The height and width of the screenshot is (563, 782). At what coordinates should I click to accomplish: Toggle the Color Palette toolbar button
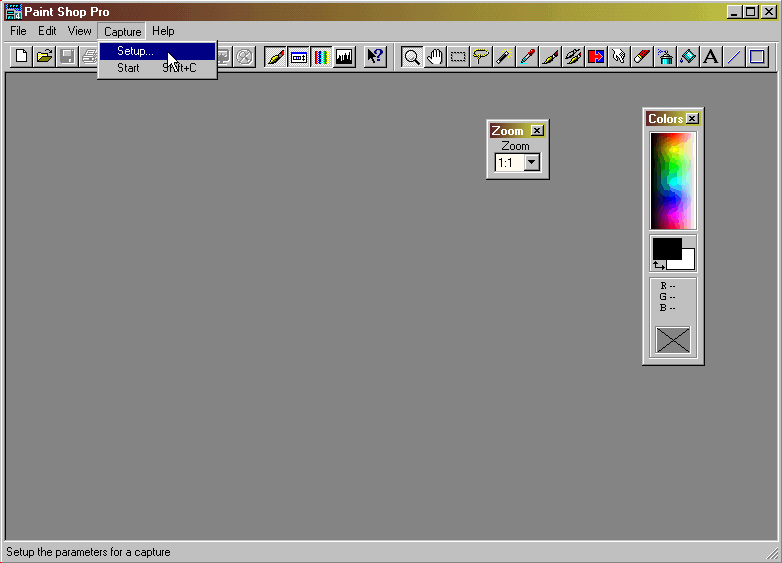coord(321,57)
